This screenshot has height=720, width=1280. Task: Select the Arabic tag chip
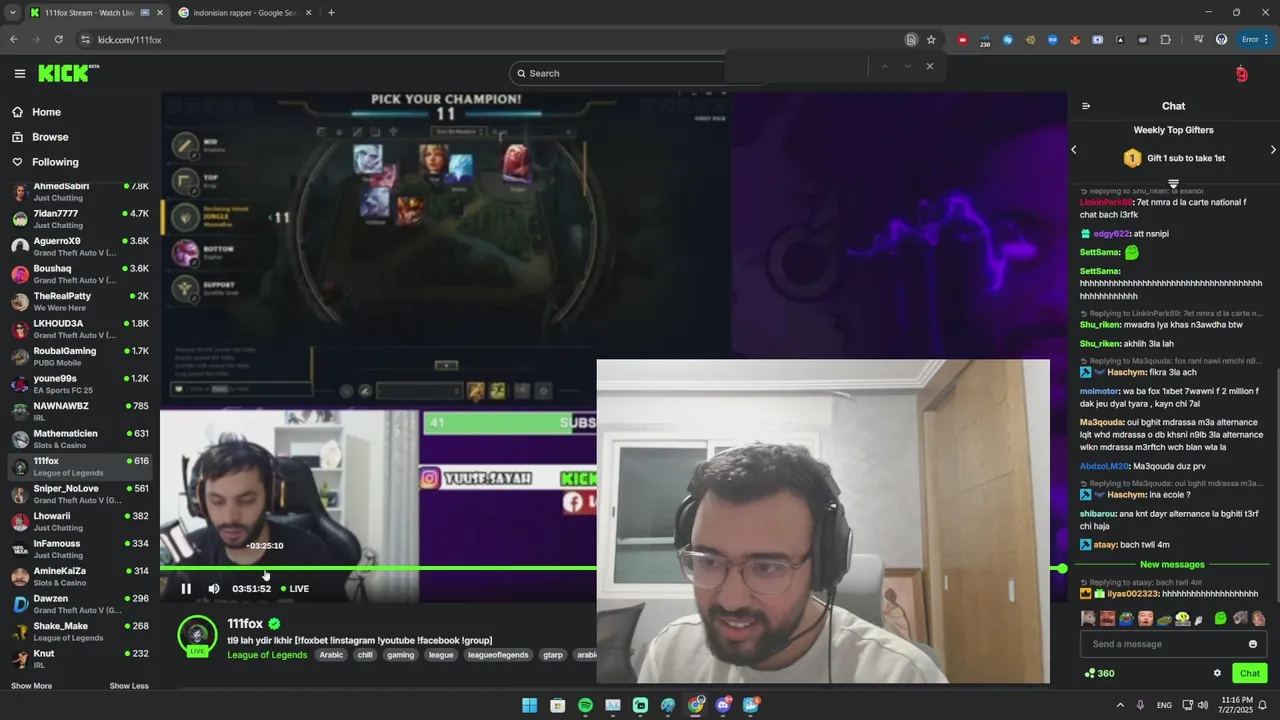[331, 655]
